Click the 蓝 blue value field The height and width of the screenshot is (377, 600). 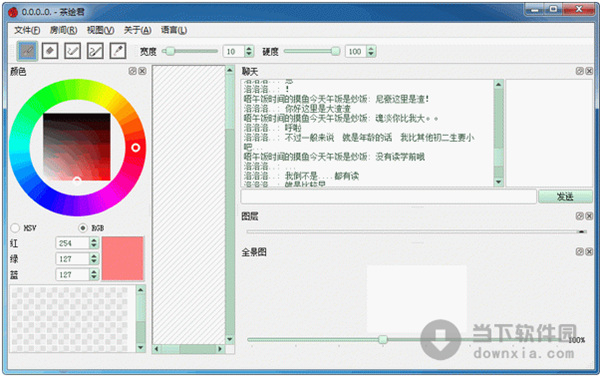73,274
